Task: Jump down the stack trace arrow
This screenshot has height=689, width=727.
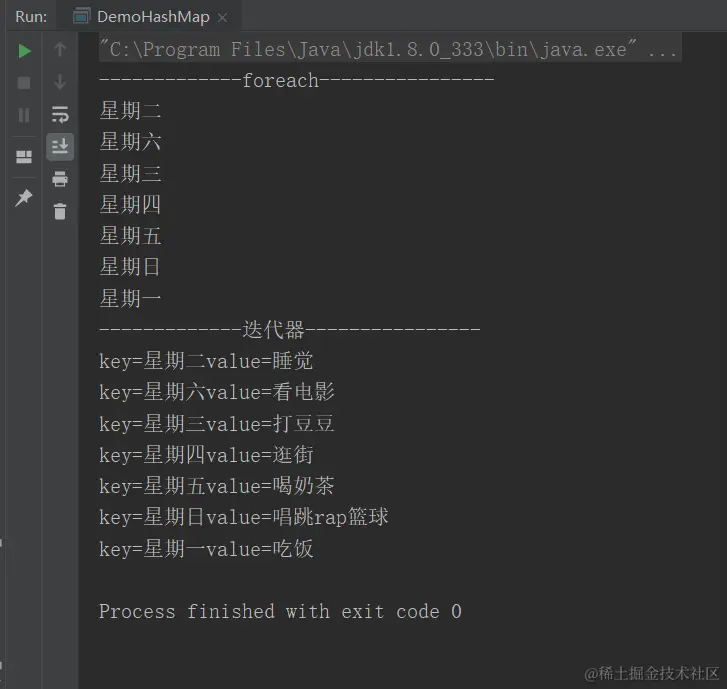Action: click(x=60, y=82)
